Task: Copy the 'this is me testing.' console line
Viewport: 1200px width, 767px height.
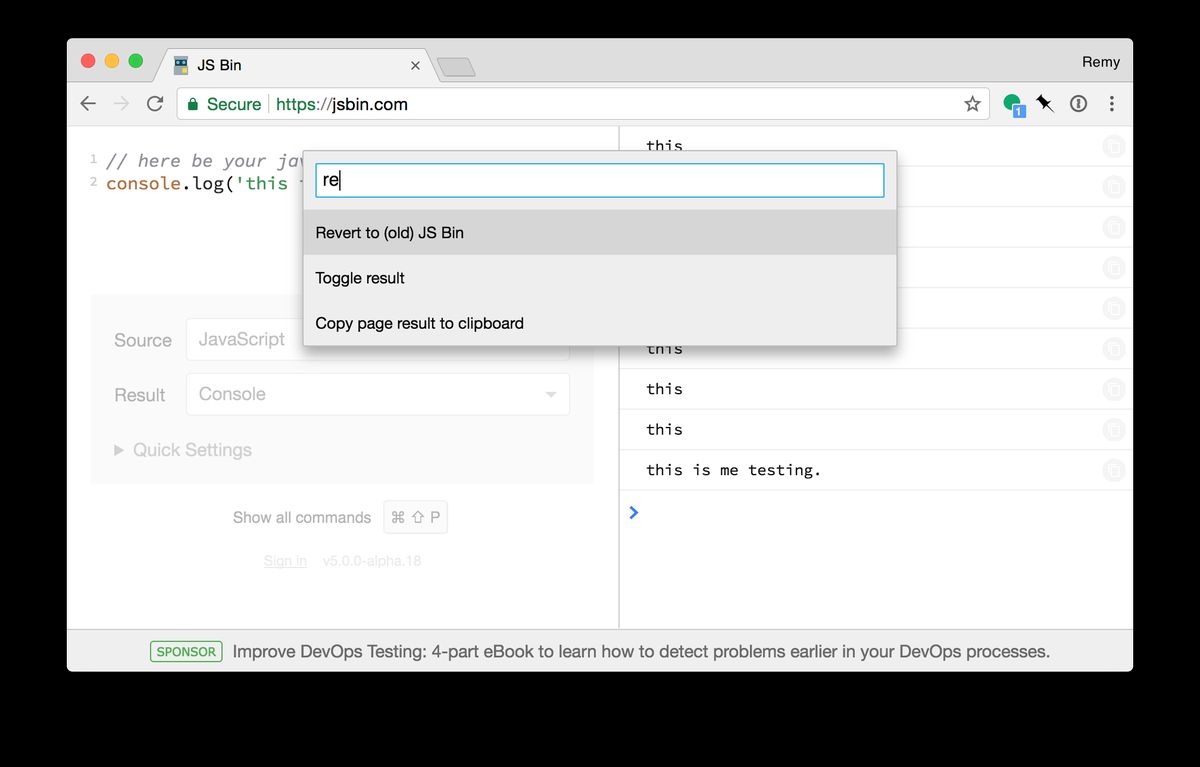Action: point(1113,470)
